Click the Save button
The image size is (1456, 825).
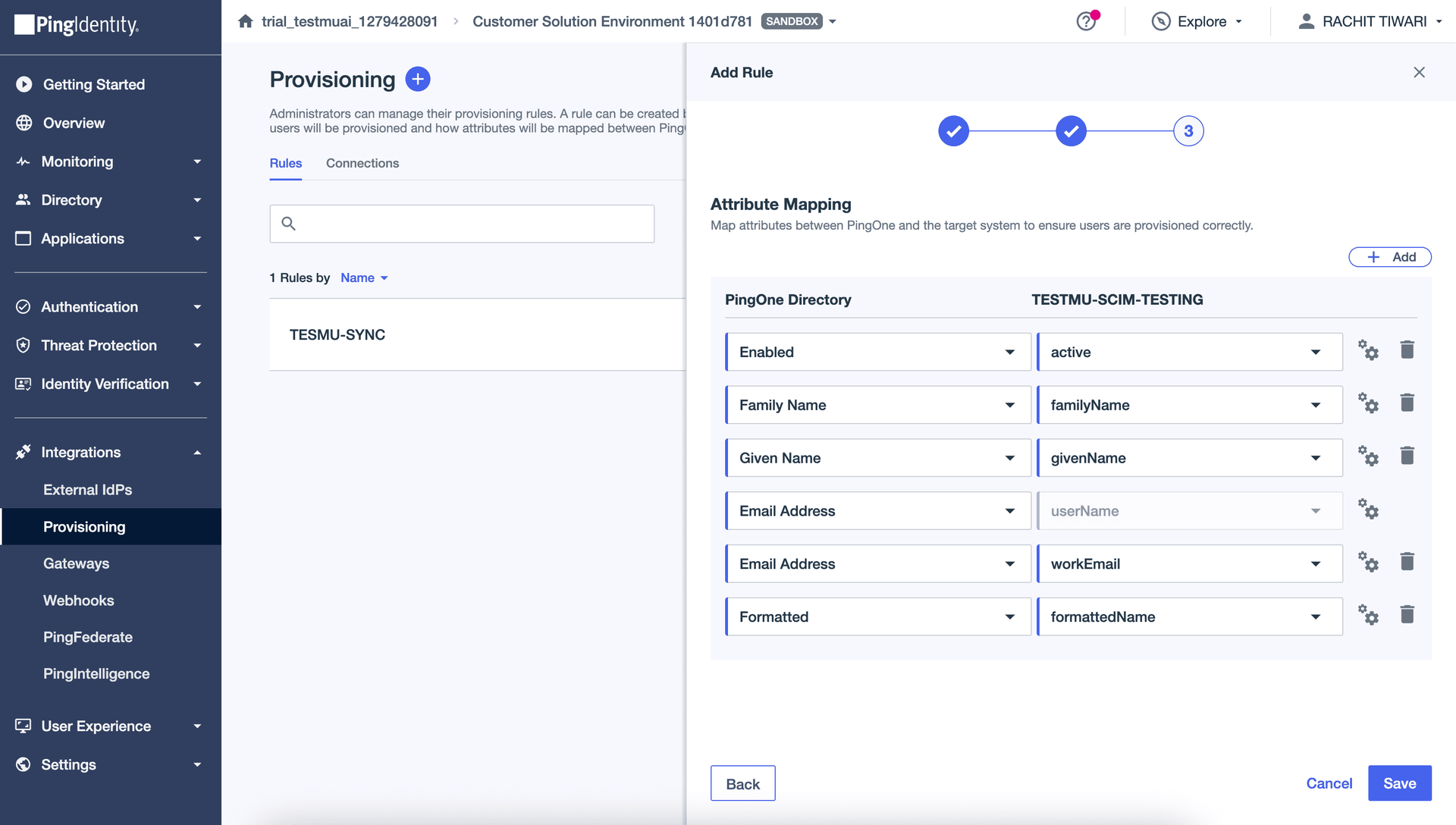[x=1399, y=783]
